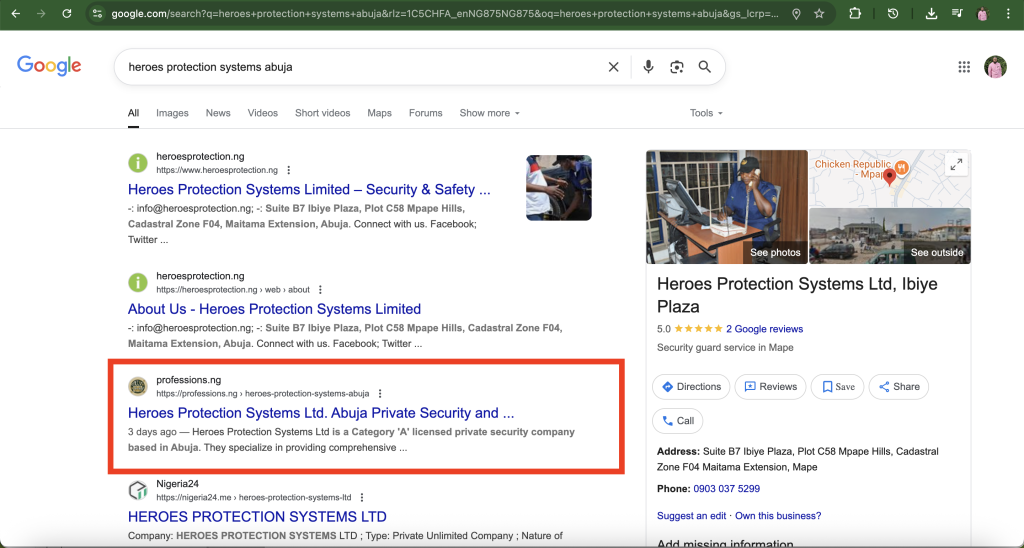Switch to Maps tab
This screenshot has width=1024, height=548.
coord(379,113)
